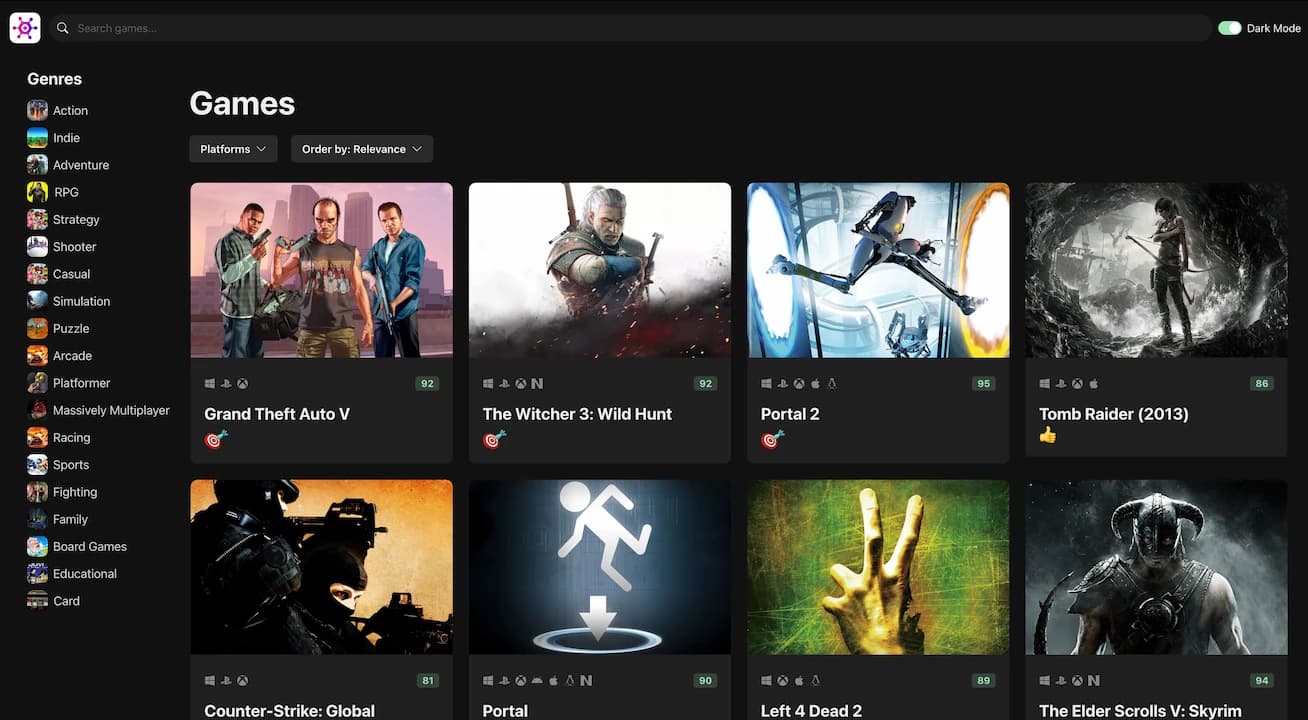Click the Puzzle genre icon

coord(37,328)
